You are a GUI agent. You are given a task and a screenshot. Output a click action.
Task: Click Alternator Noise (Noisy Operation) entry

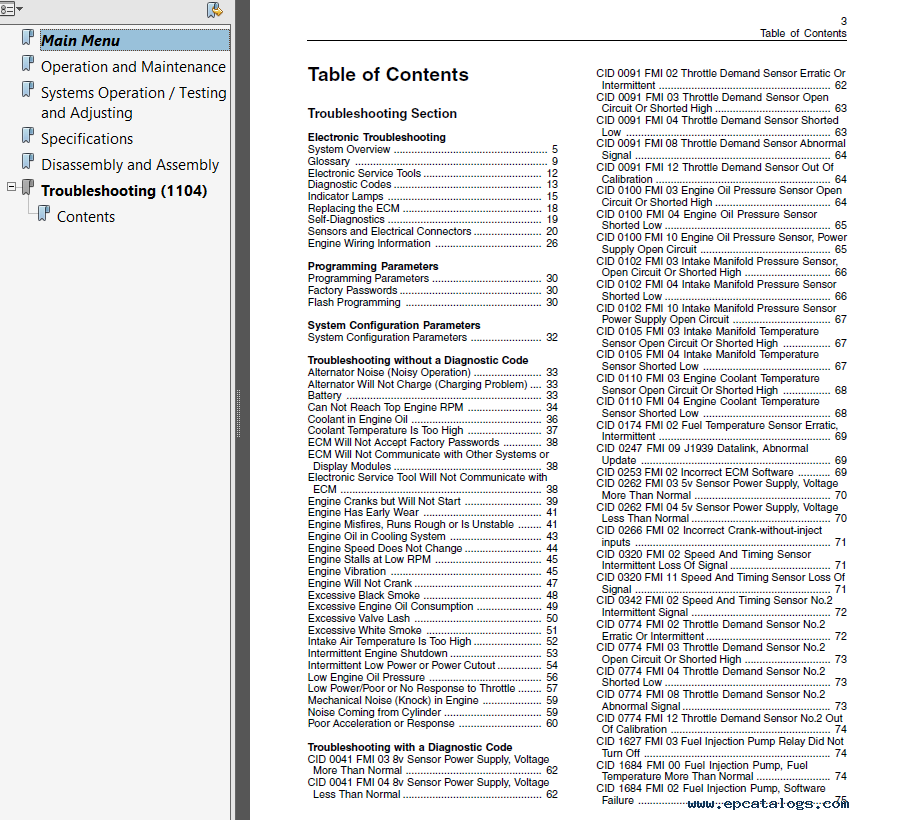432,372
